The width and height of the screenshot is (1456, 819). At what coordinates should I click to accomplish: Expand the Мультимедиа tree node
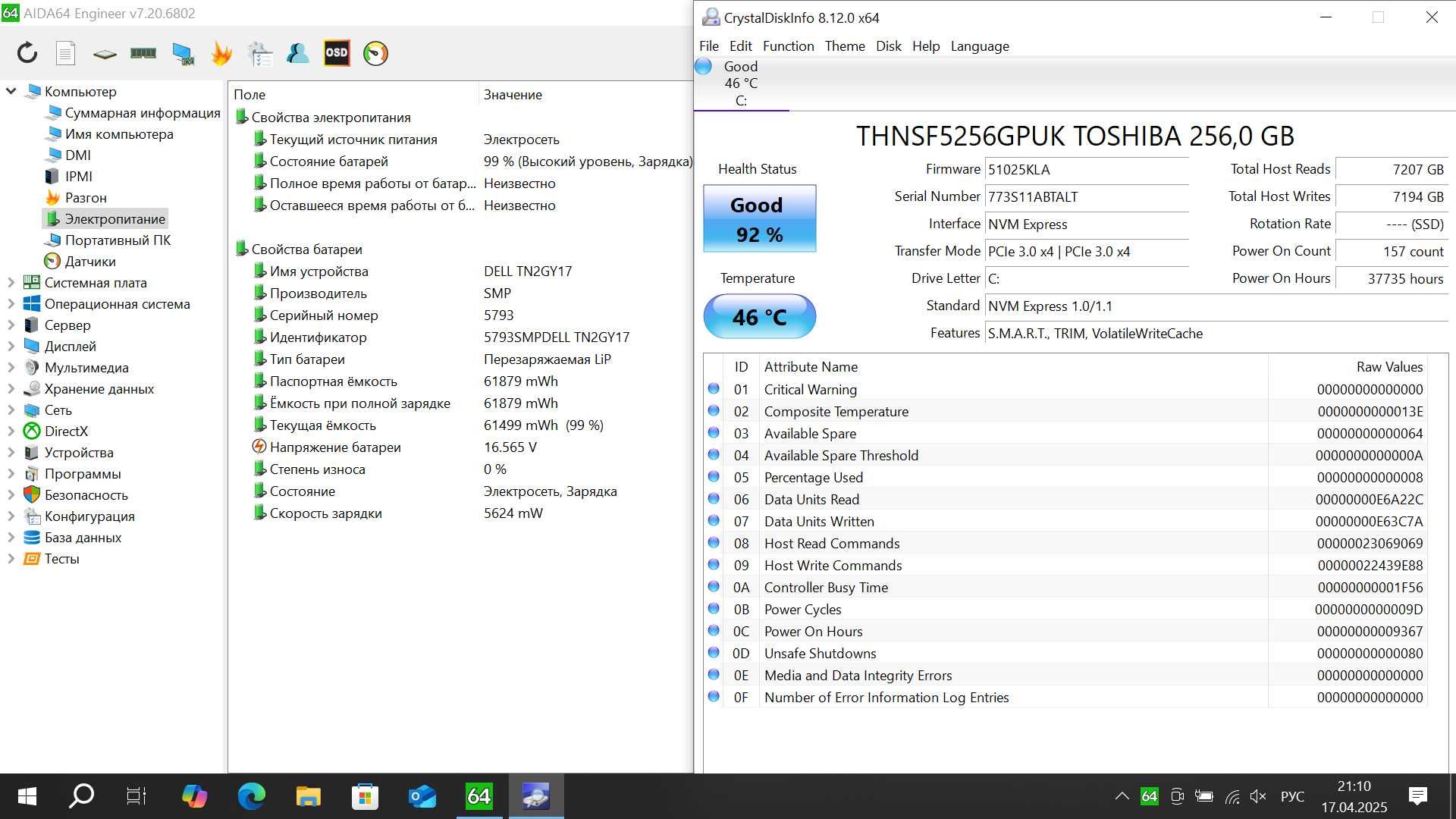[x=11, y=367]
